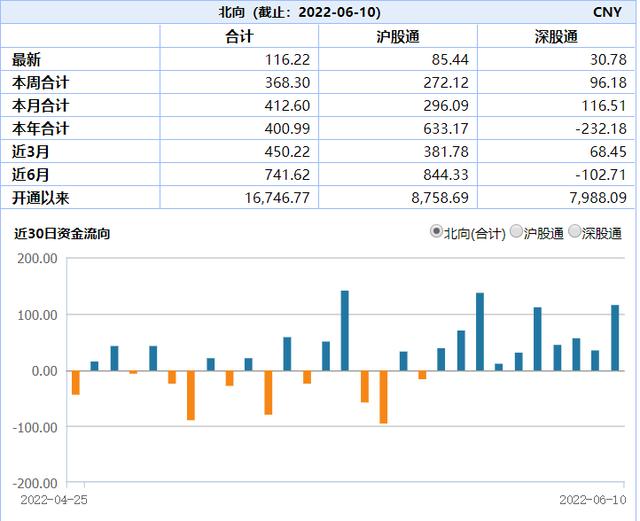This screenshot has width=640, height=521.
Task: Click the value 8,758.69
Action: pos(440,198)
